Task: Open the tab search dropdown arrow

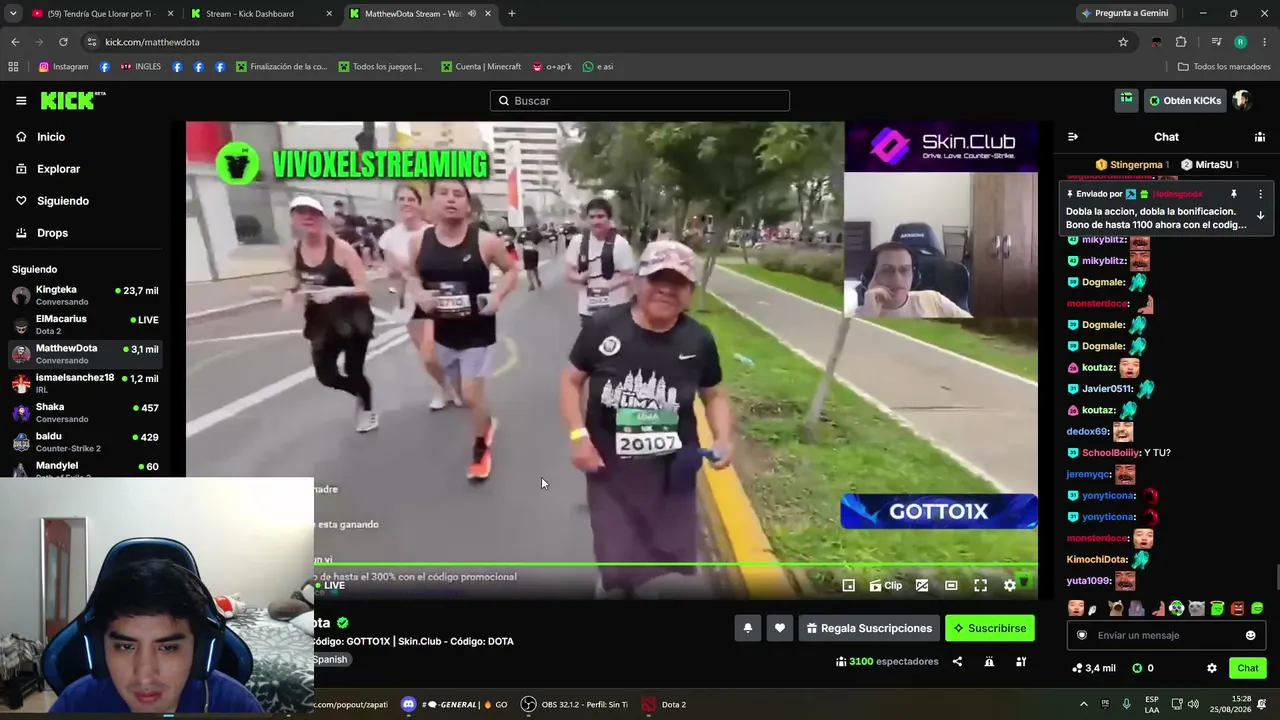Action: click(13, 14)
